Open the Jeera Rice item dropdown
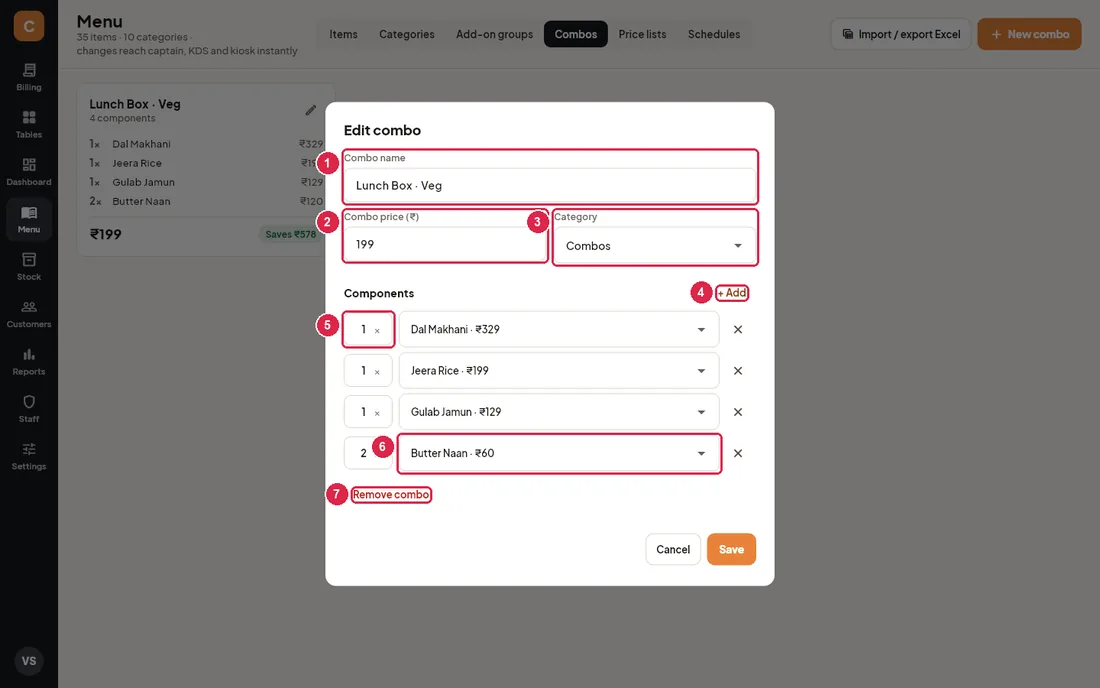This screenshot has height=688, width=1100. [559, 370]
